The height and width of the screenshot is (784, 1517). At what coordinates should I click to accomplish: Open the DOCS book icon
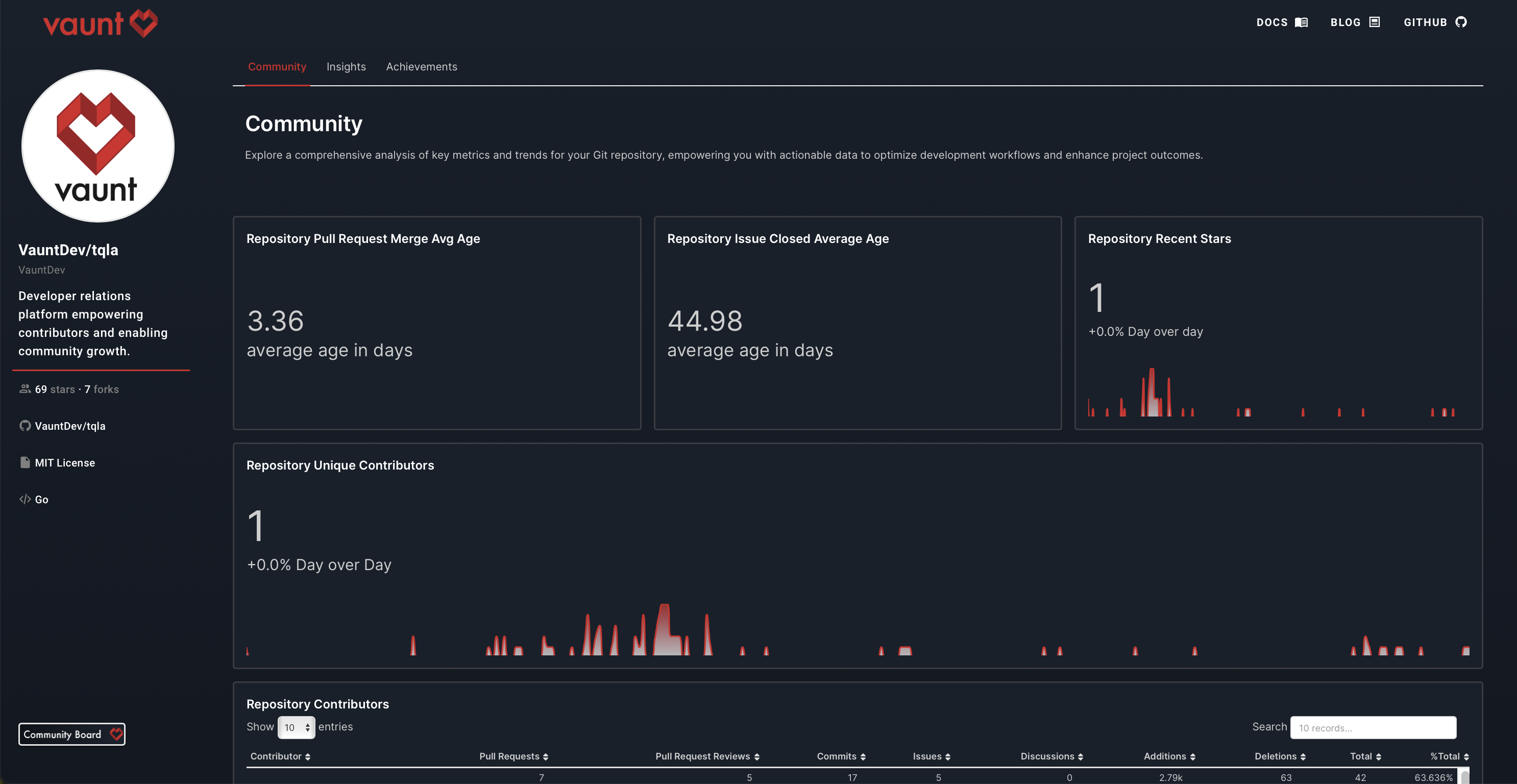click(1302, 22)
